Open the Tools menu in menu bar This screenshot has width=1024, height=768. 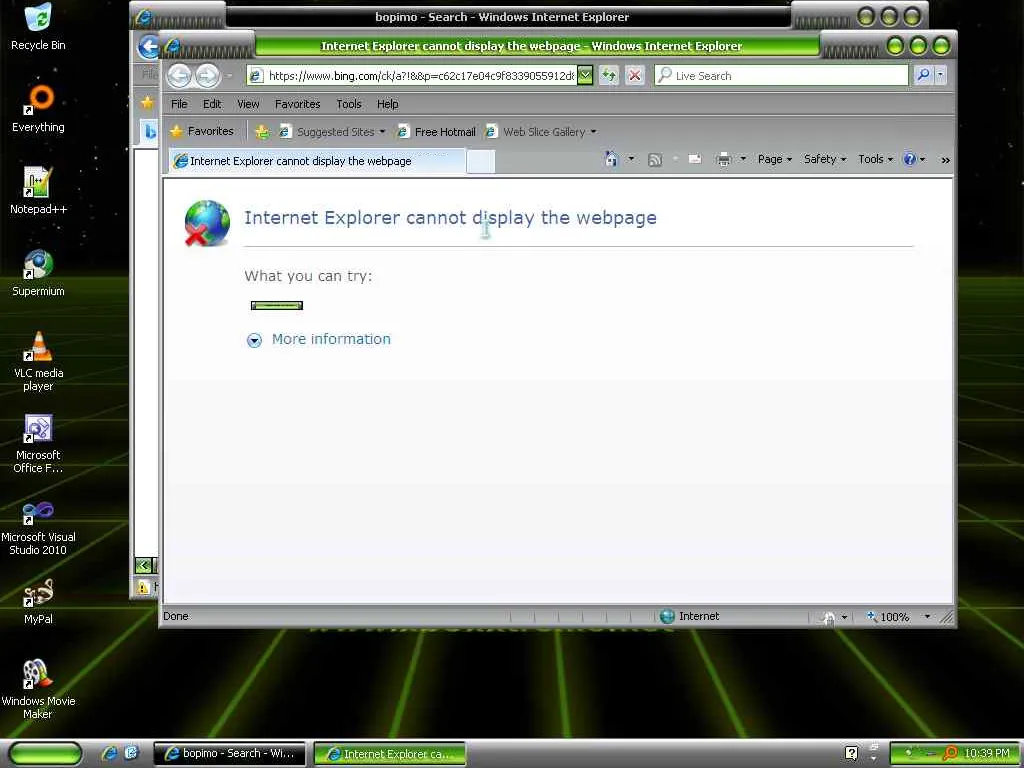349,104
